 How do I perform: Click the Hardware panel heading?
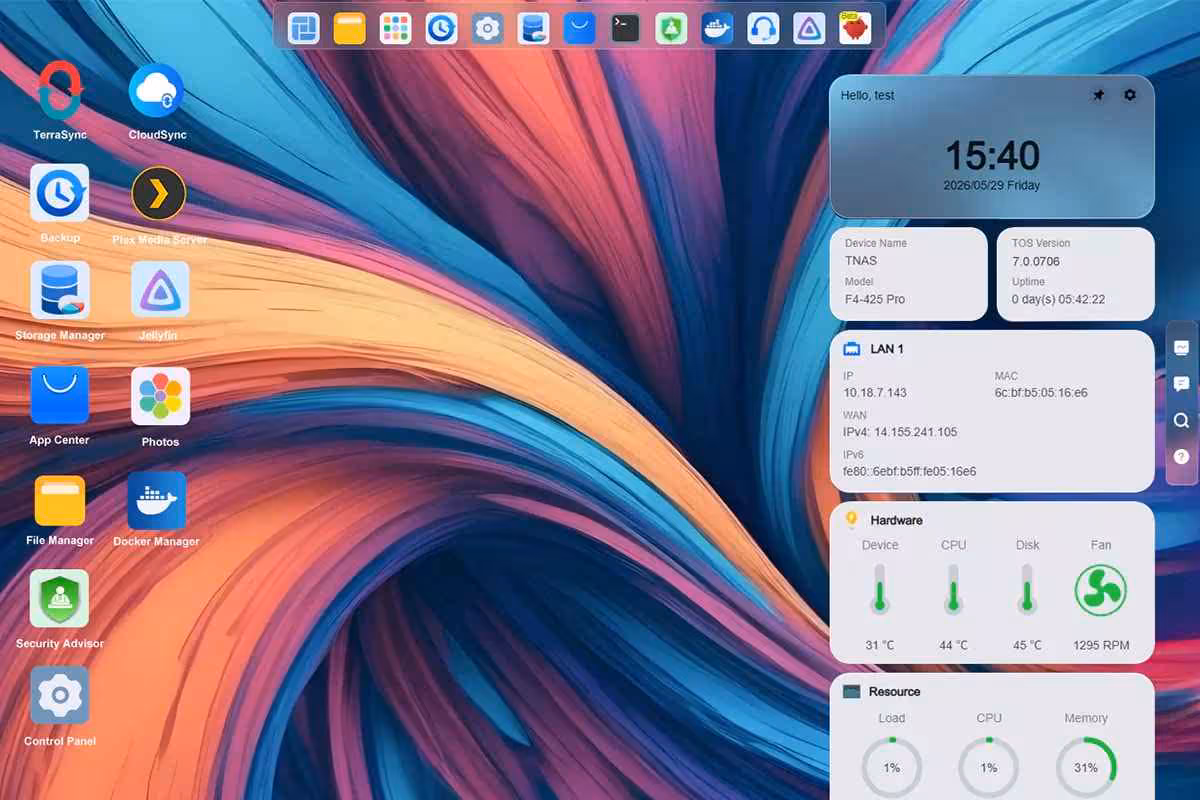(x=896, y=520)
